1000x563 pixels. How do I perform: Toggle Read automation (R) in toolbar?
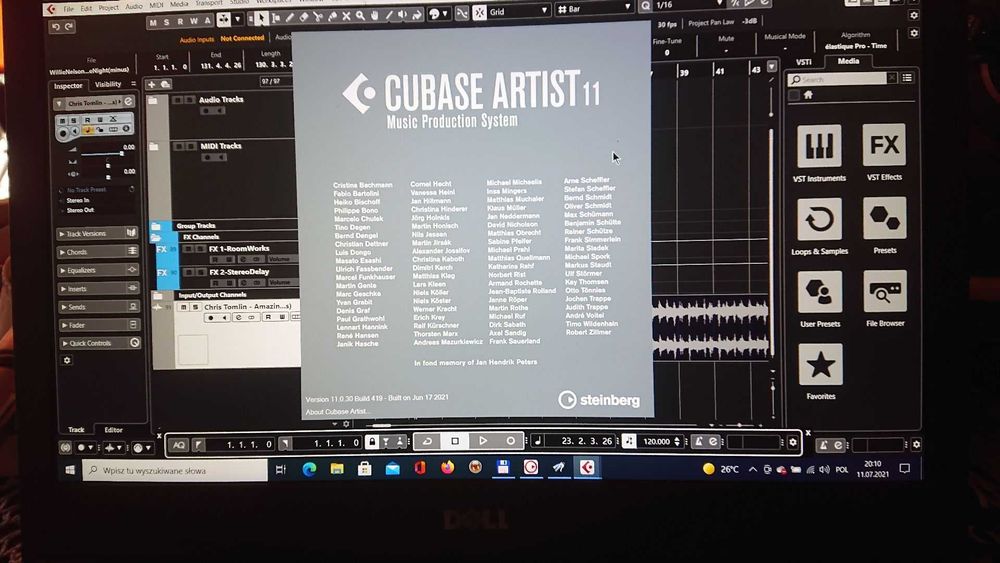180,22
